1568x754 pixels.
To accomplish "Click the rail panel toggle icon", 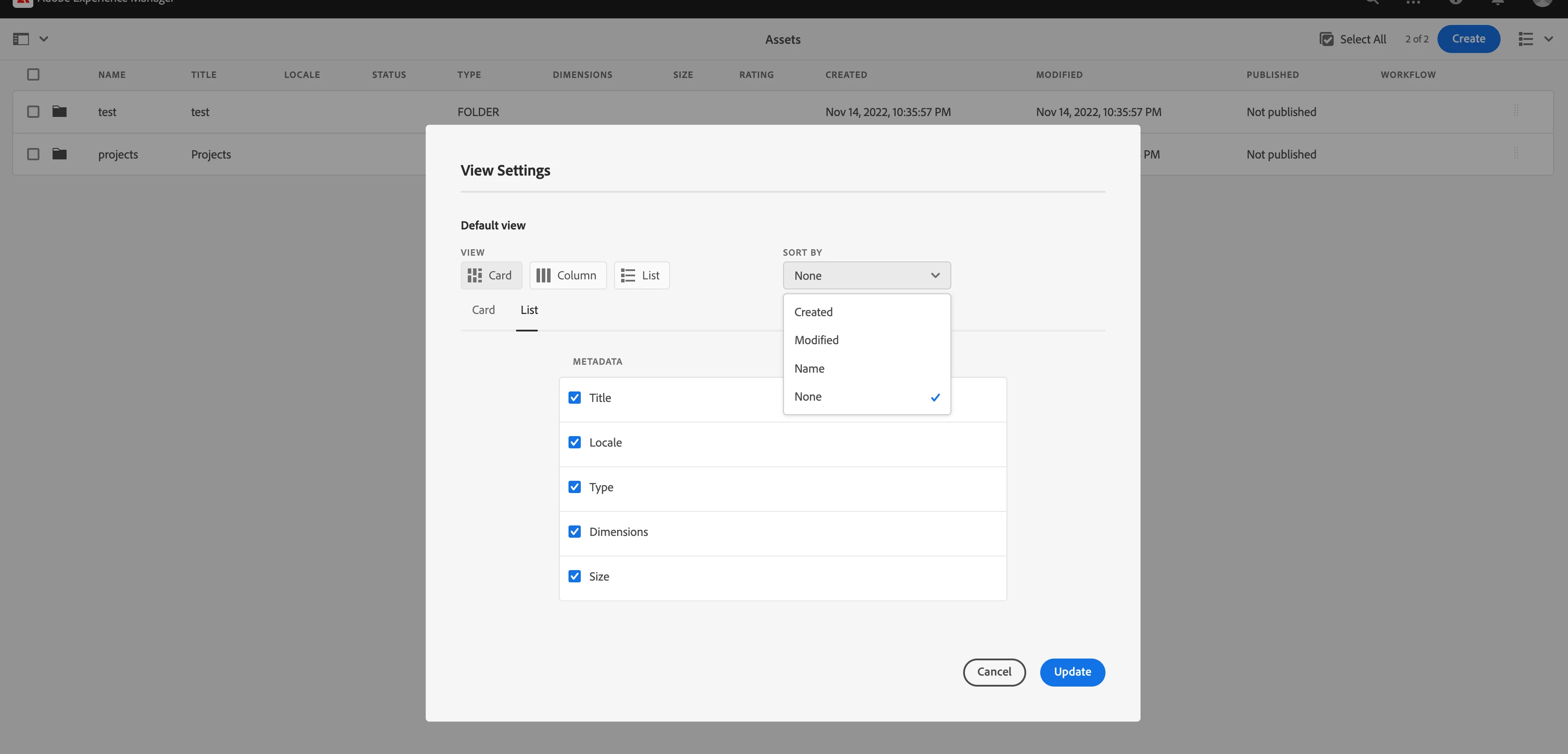I will click(21, 39).
